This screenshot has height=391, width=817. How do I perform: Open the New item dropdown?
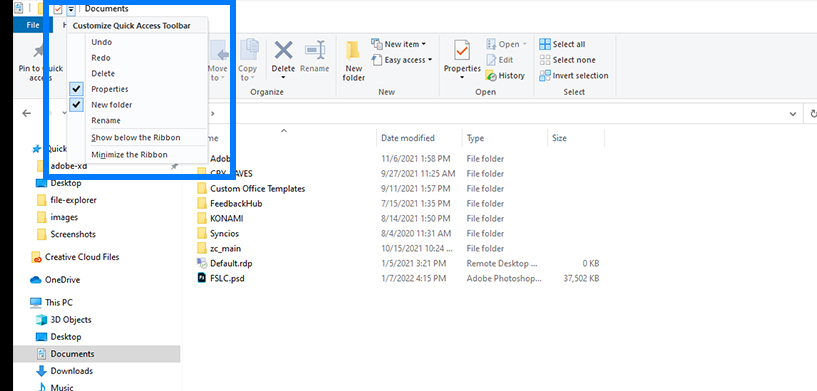pos(399,44)
